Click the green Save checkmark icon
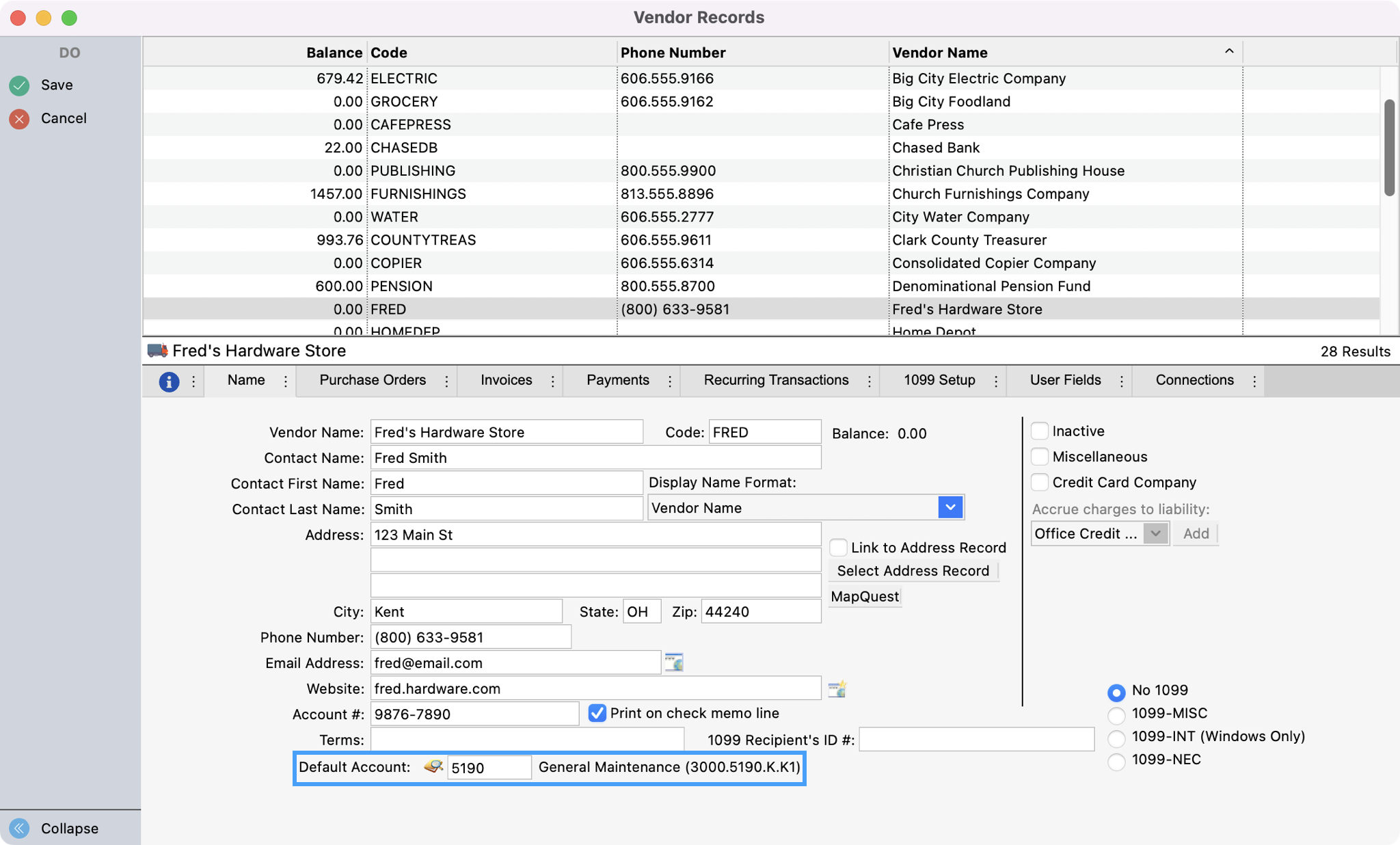 click(19, 85)
